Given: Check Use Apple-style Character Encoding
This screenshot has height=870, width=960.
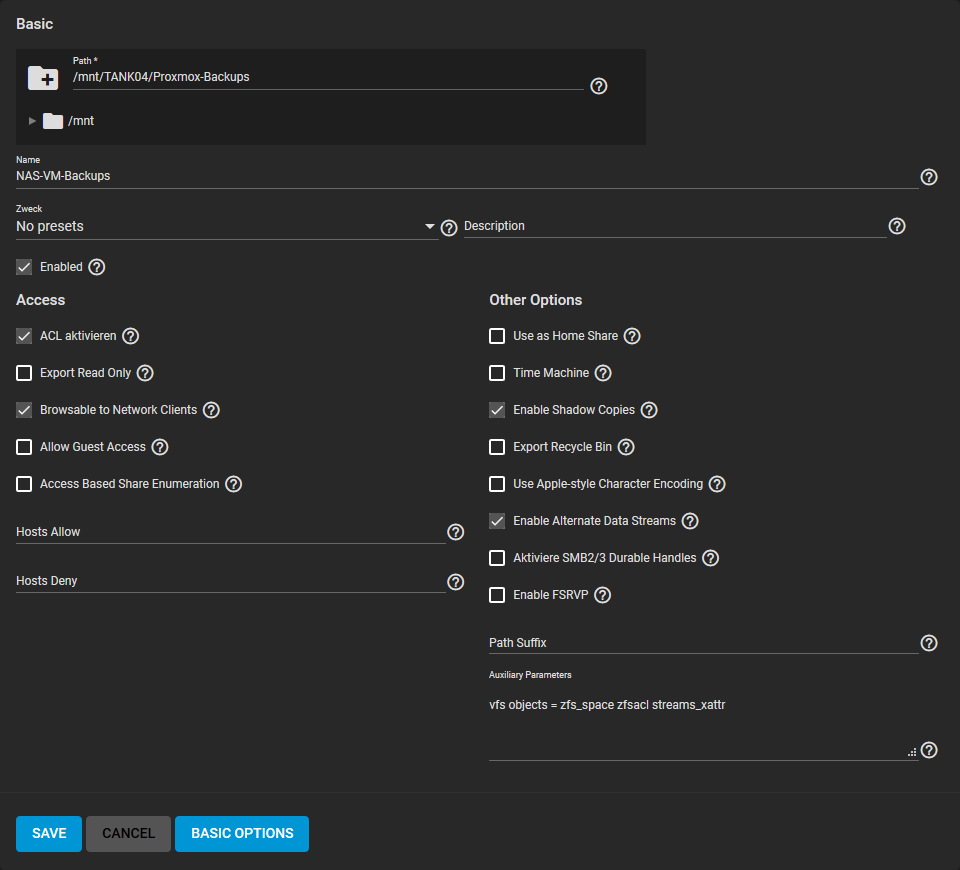Looking at the screenshot, I should 497,484.
